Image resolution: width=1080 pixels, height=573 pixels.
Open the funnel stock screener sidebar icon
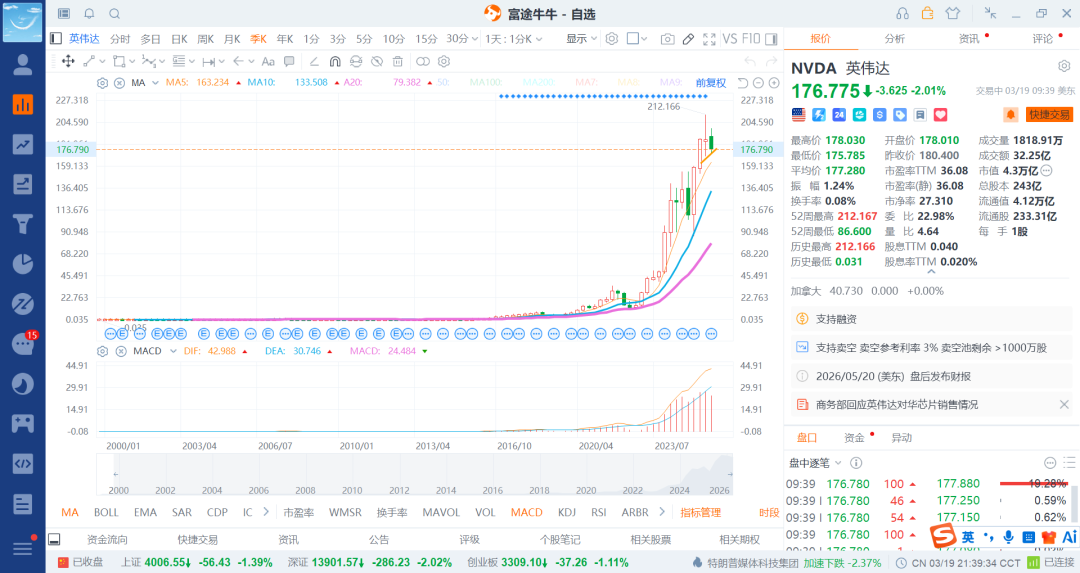(23, 224)
